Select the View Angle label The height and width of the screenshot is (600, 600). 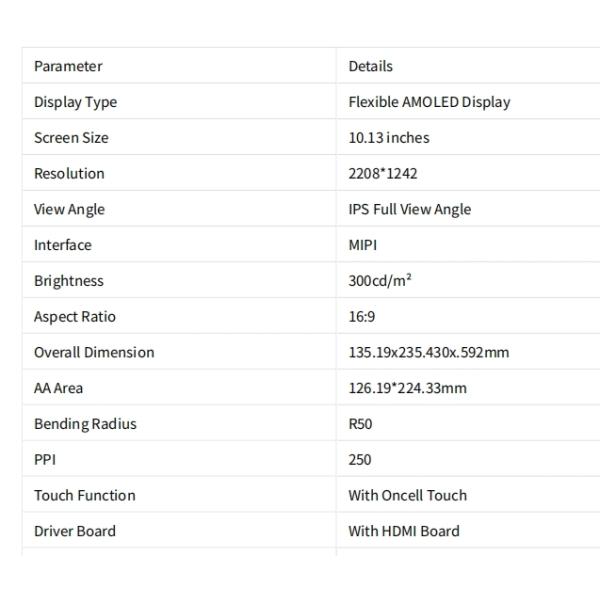click(x=69, y=209)
